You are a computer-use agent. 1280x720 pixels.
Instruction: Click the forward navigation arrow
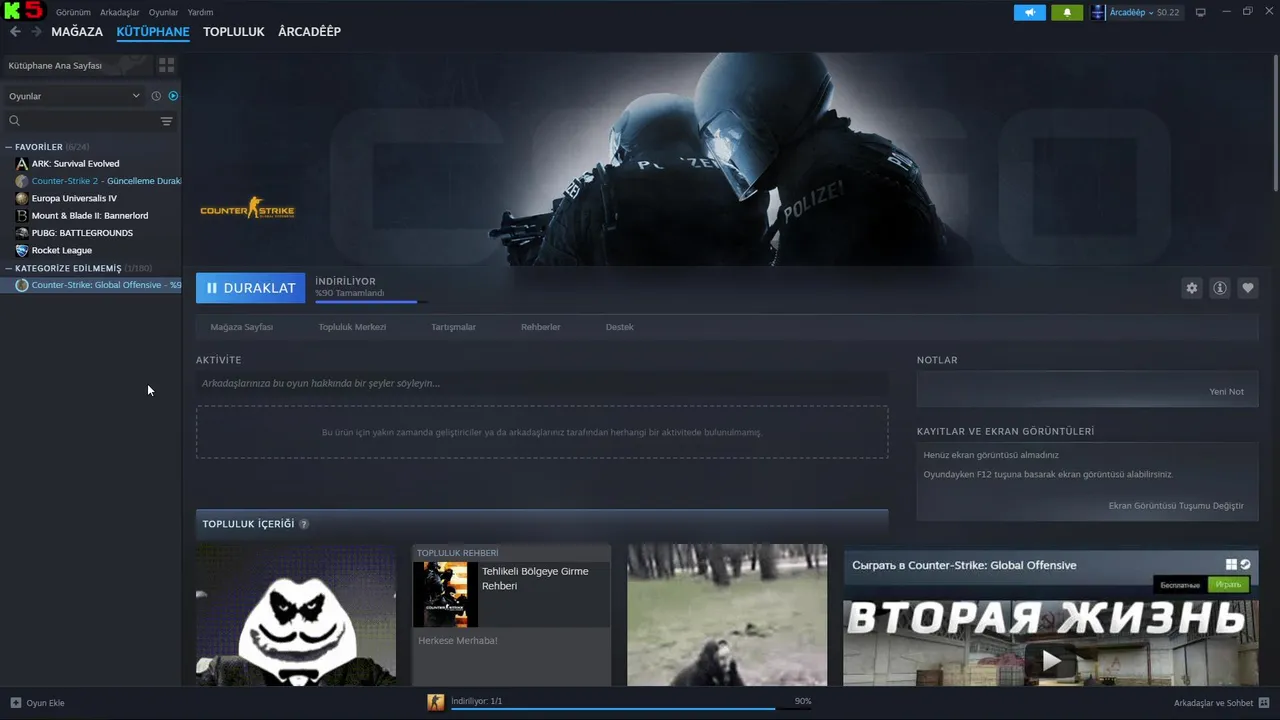[x=36, y=32]
